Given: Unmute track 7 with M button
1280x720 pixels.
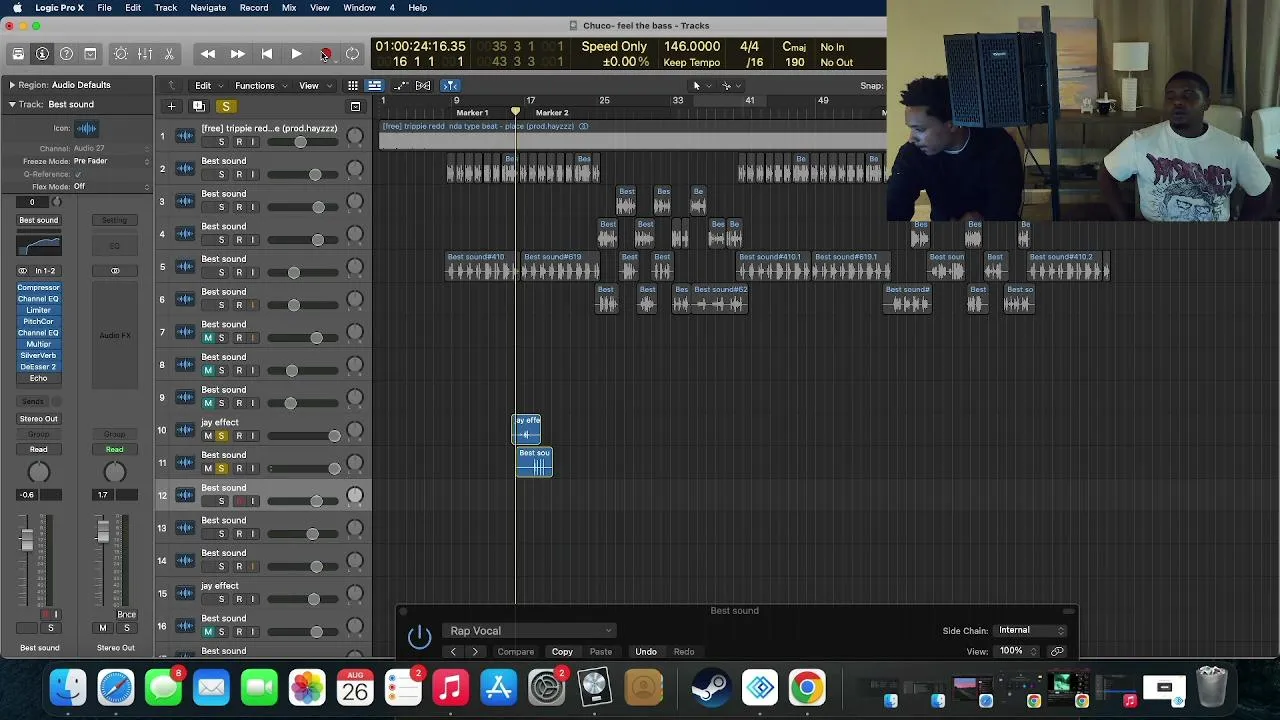Looking at the screenshot, I should click(208, 338).
